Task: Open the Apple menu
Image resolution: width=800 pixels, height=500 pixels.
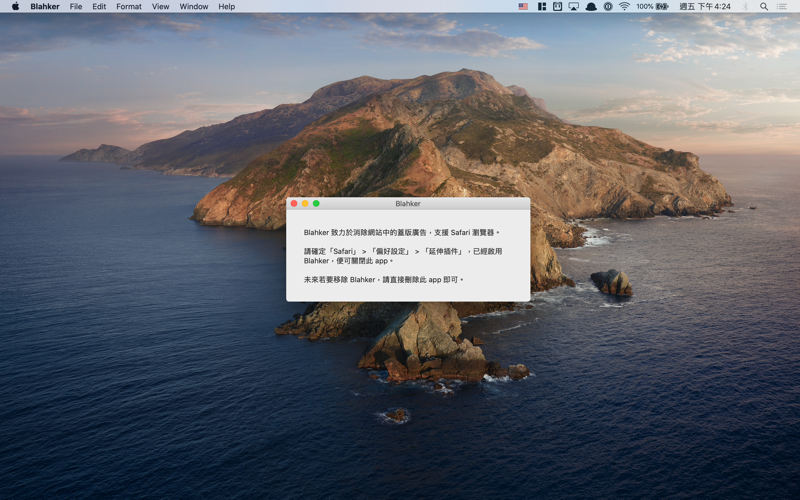Action: (x=15, y=6)
